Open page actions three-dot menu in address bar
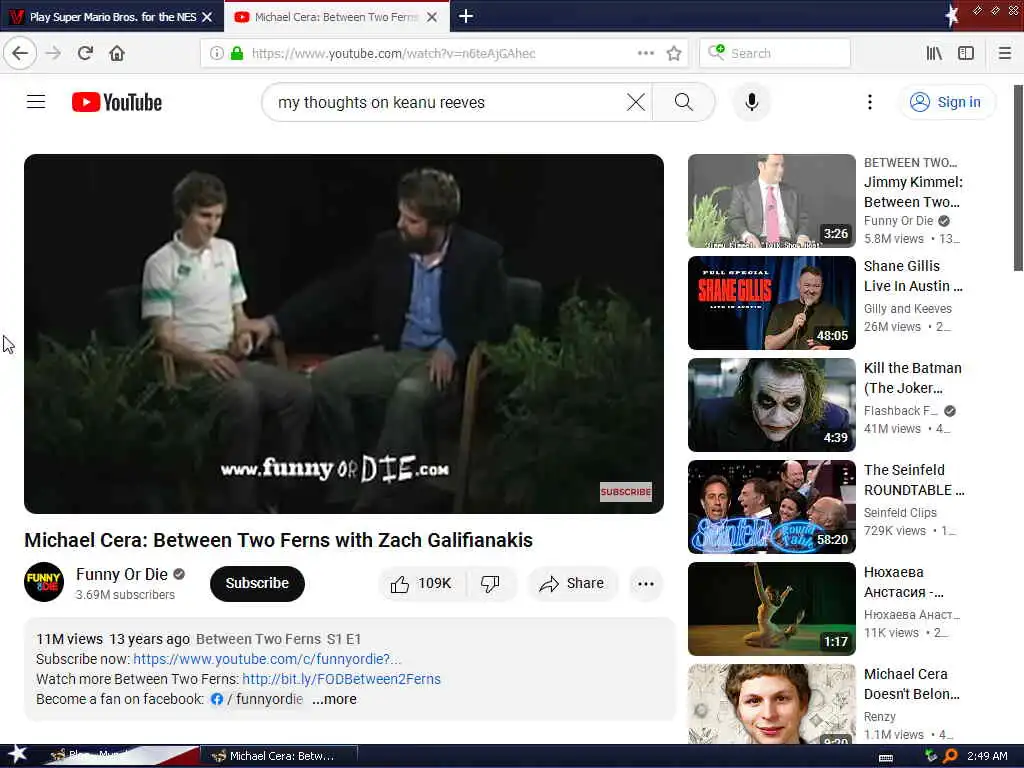The width and height of the screenshot is (1024, 768). tap(645, 53)
